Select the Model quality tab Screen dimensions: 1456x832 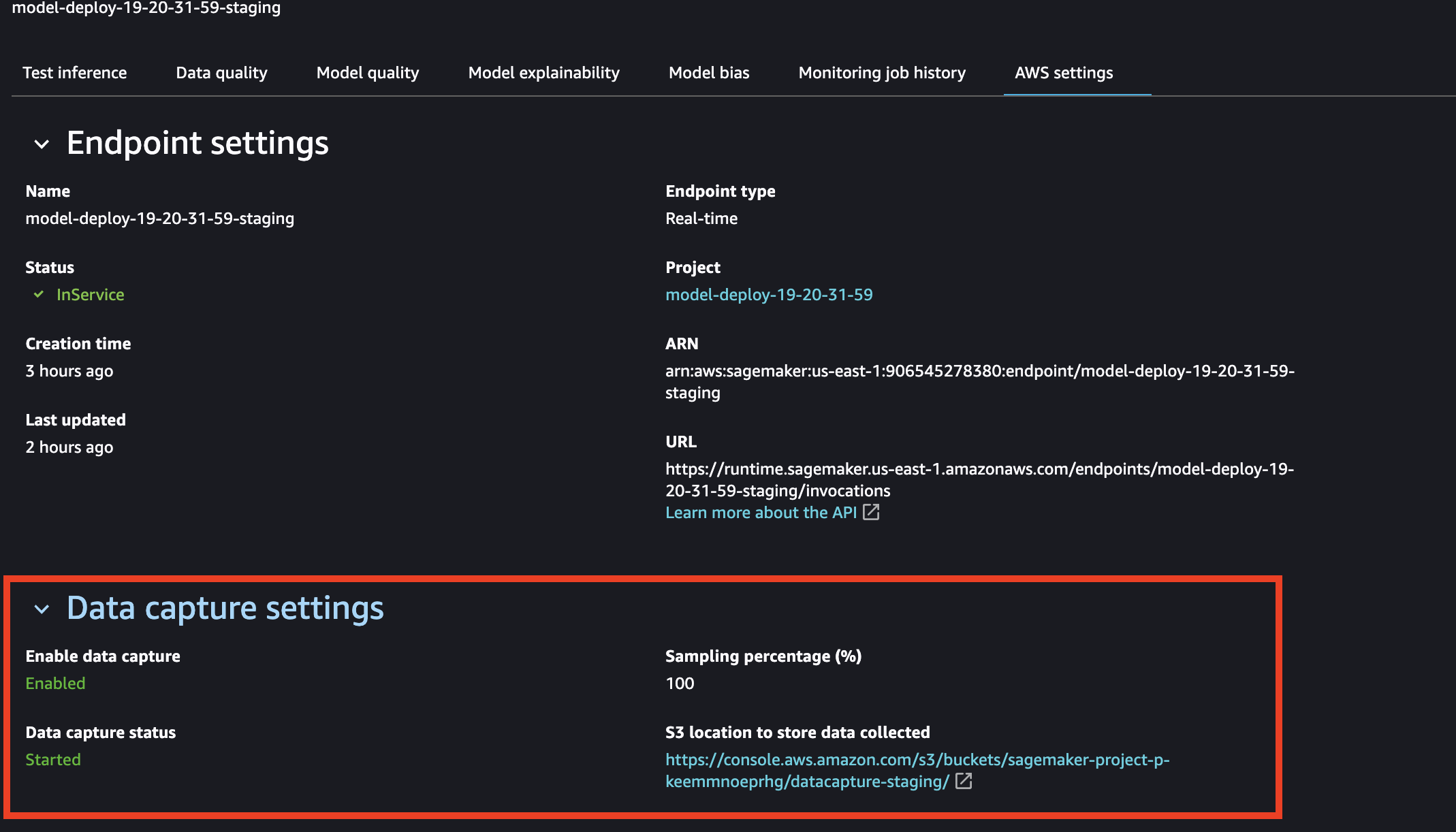click(368, 73)
